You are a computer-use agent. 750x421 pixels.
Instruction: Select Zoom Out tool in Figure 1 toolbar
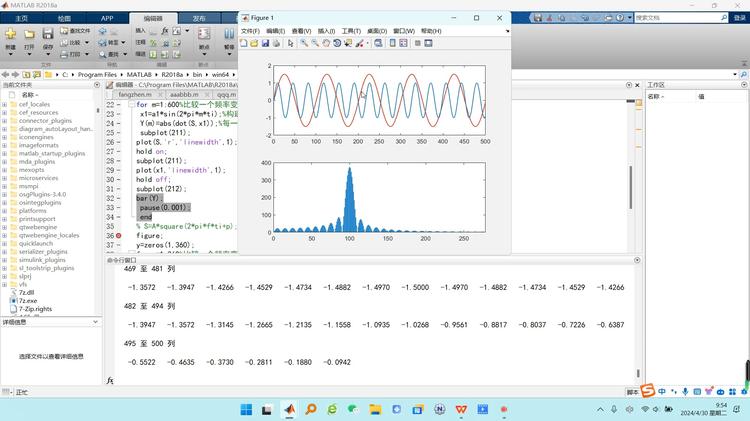315,43
